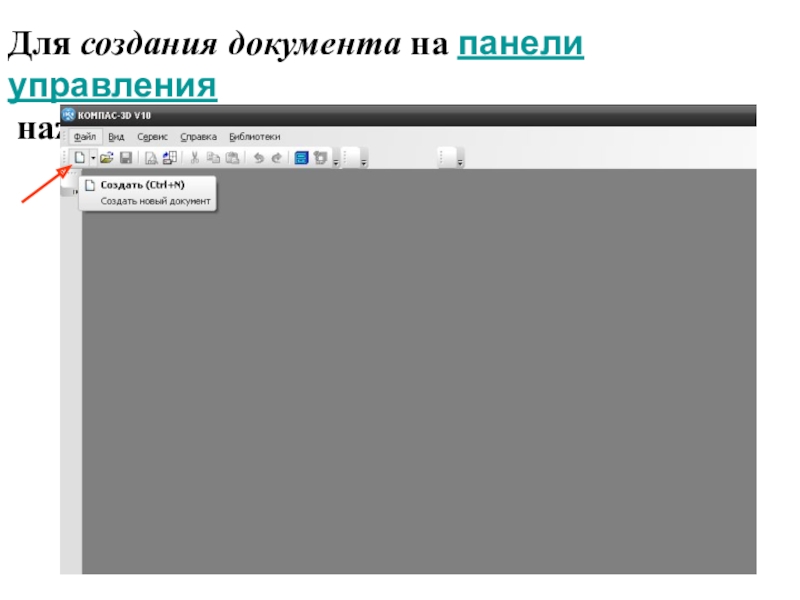Click the Save floppy disk icon

[126, 158]
